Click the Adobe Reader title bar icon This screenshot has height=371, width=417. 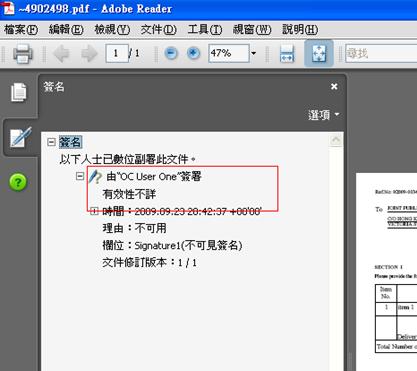(x=7, y=8)
